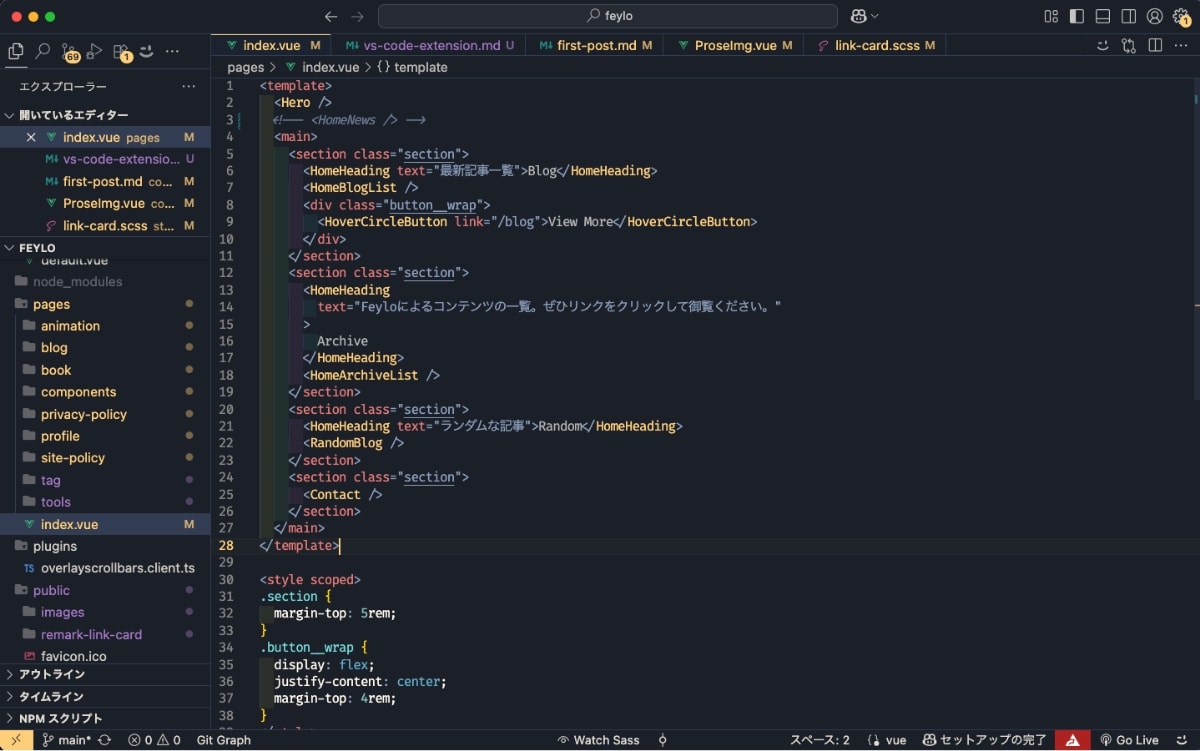Open changes compare icon in editor toolbar
The width and height of the screenshot is (1200, 751).
pos(1129,45)
